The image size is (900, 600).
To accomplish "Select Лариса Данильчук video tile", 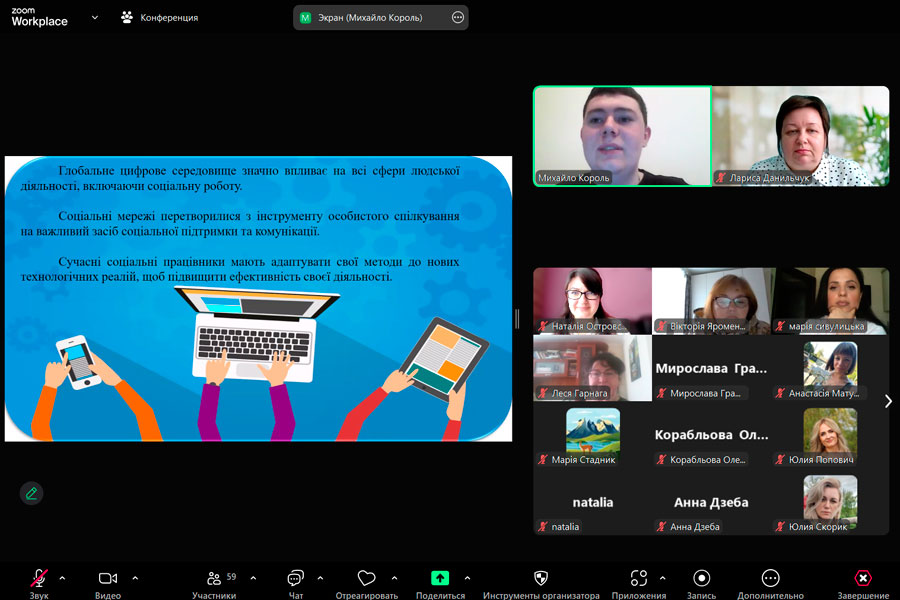I will (801, 136).
